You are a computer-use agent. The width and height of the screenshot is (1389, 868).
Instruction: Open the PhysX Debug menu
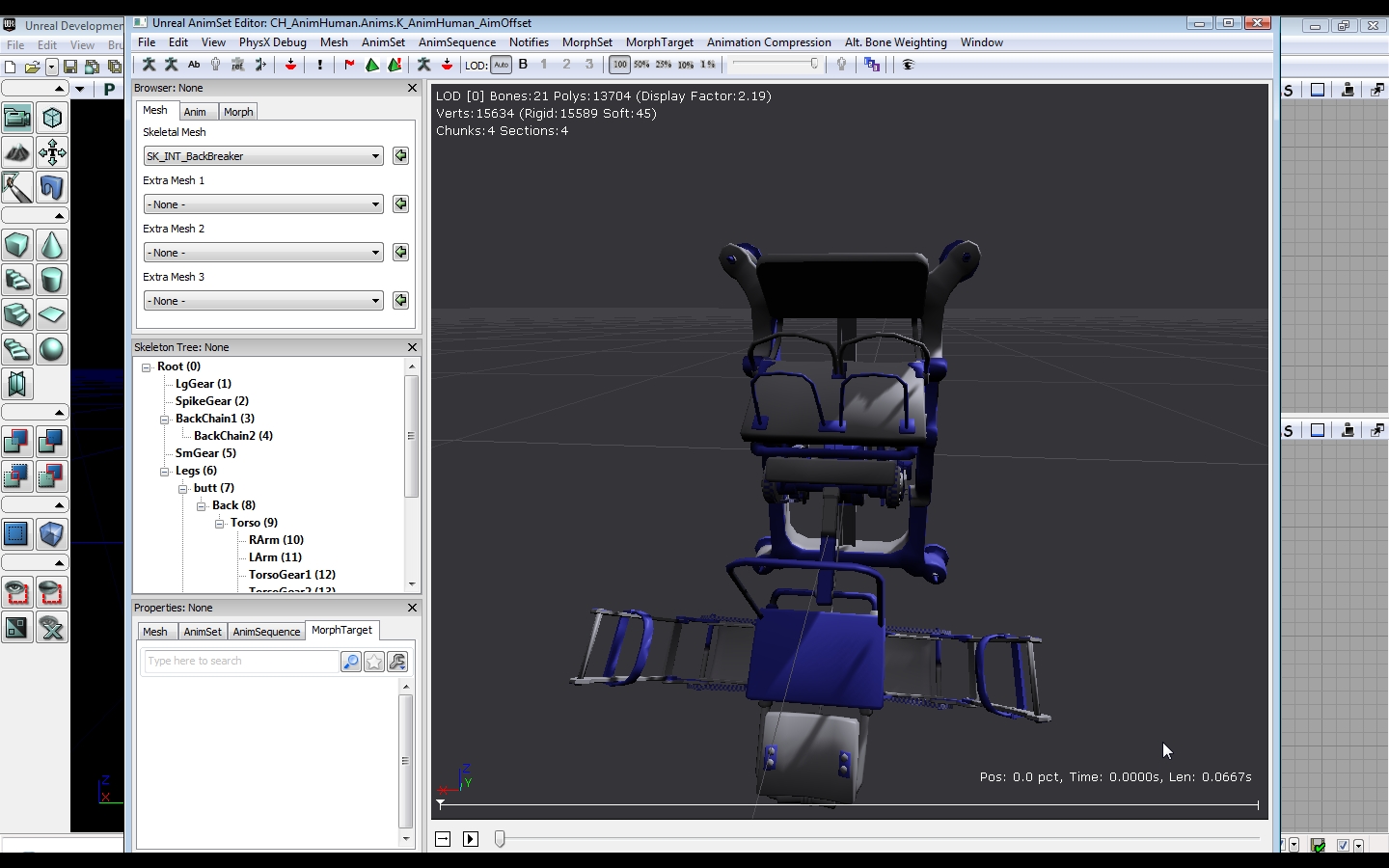273,42
